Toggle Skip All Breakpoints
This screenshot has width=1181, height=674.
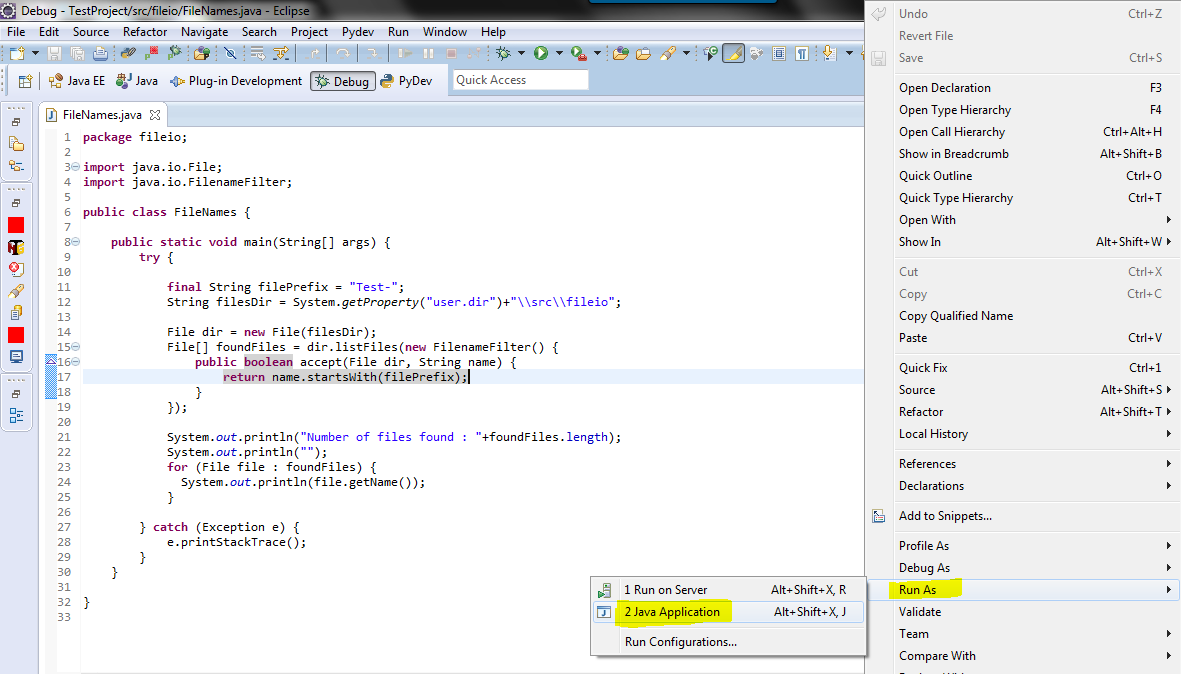231,55
